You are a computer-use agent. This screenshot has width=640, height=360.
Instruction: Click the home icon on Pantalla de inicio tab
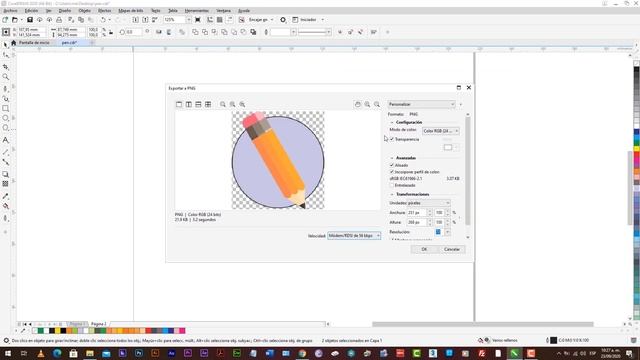14,42
